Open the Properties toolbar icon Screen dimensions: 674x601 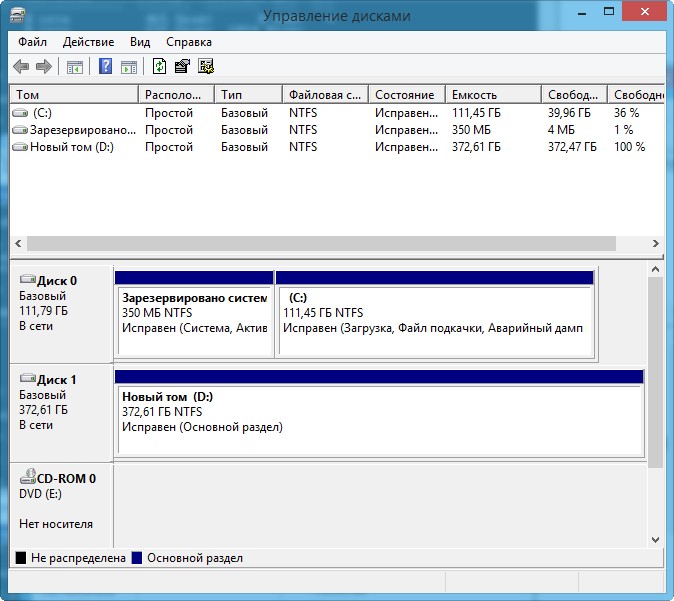pos(182,67)
